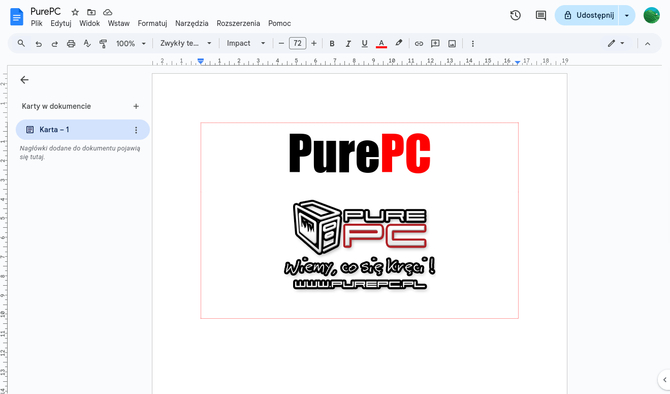Select the Karta – 1 tab
This screenshot has width=670, height=394.
pos(82,129)
